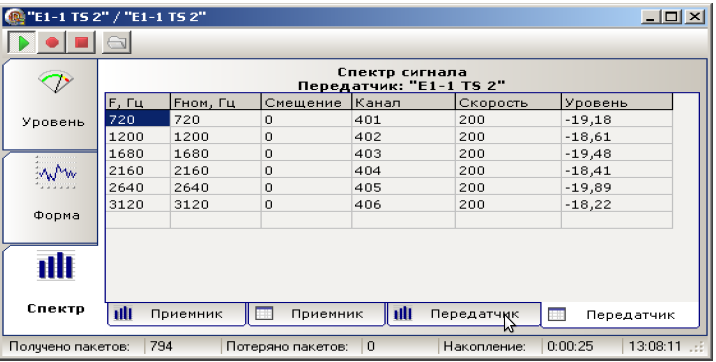This screenshot has height=362, width=716.
Task: Open Передатчик bar chart tab
Action: click(x=463, y=314)
